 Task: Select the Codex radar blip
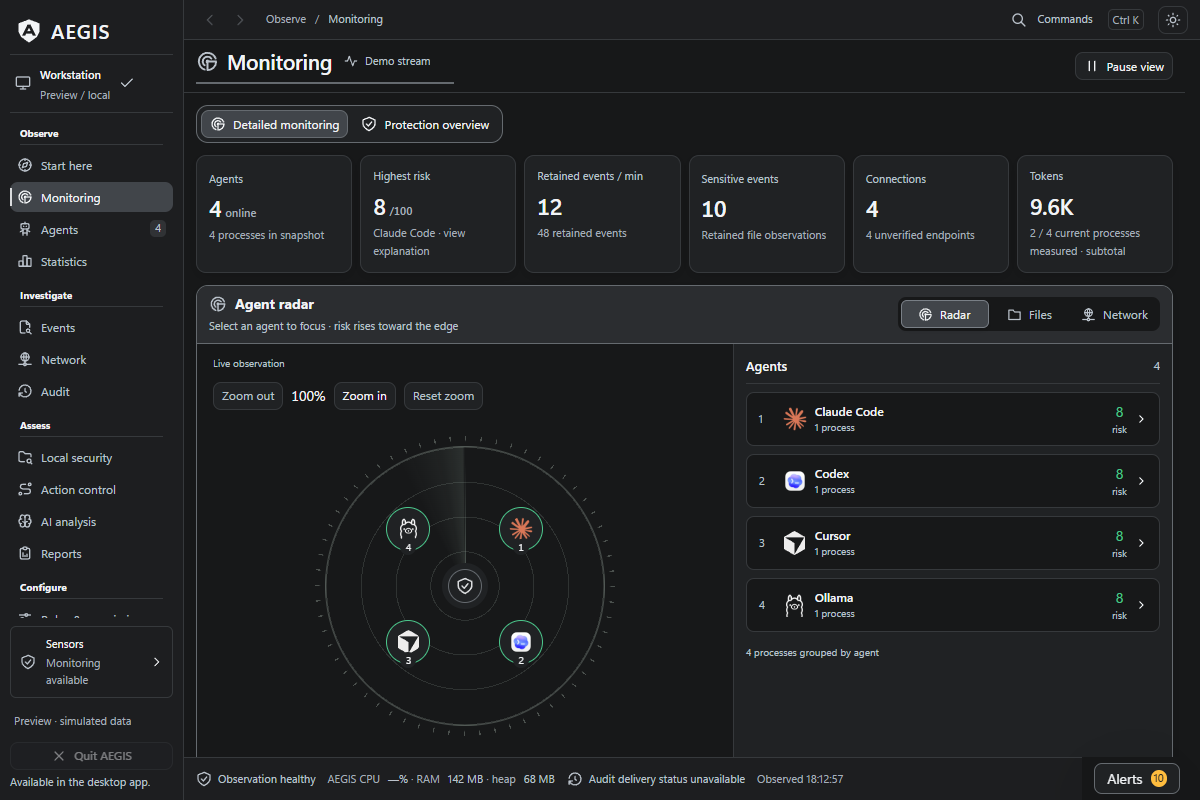pyautogui.click(x=521, y=642)
